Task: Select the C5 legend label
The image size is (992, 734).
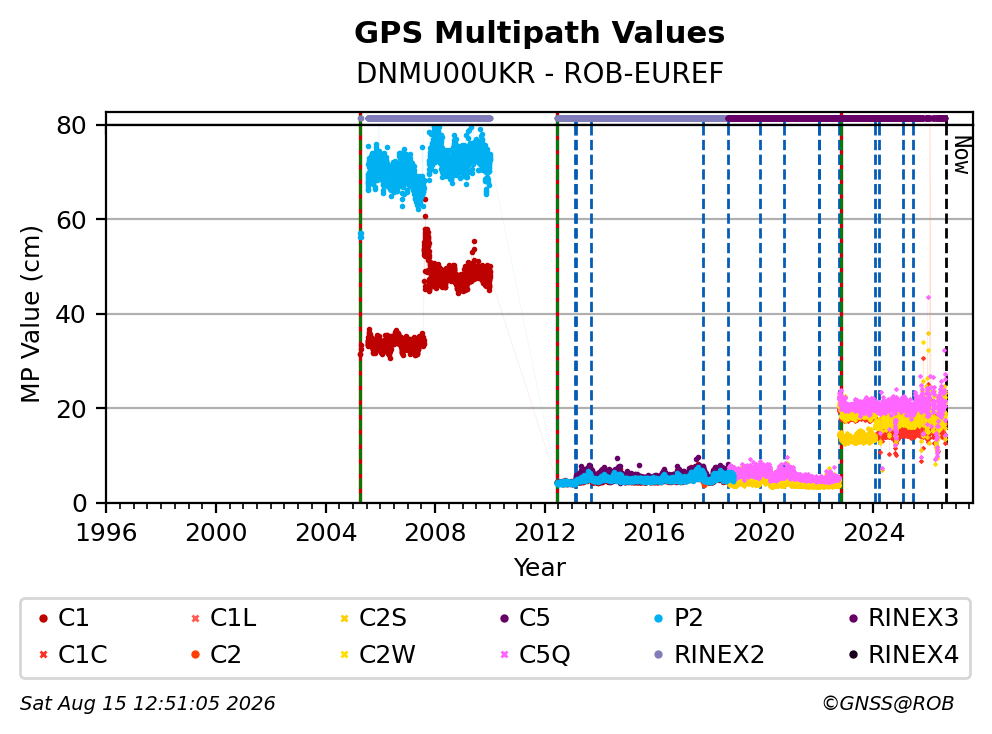Action: click(534, 618)
